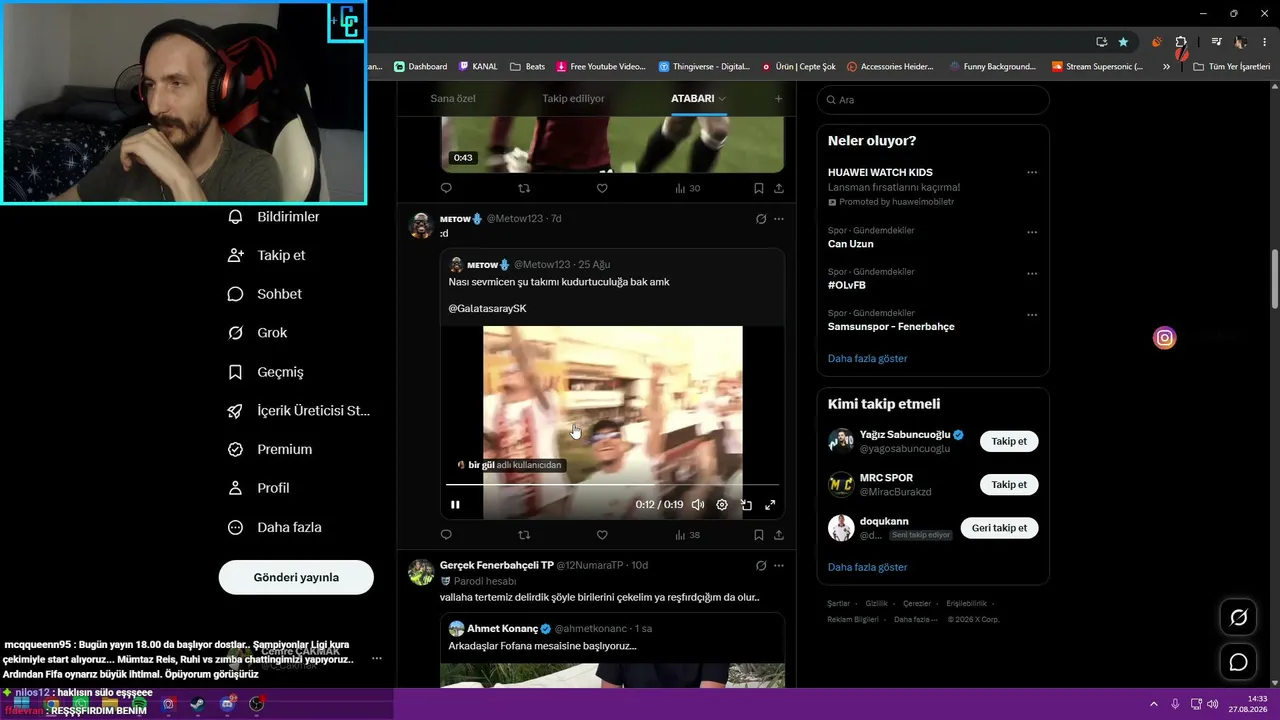Open more options on Gerçek Fenerbahçeli post
This screenshot has height=720, width=1280.
coord(779,566)
